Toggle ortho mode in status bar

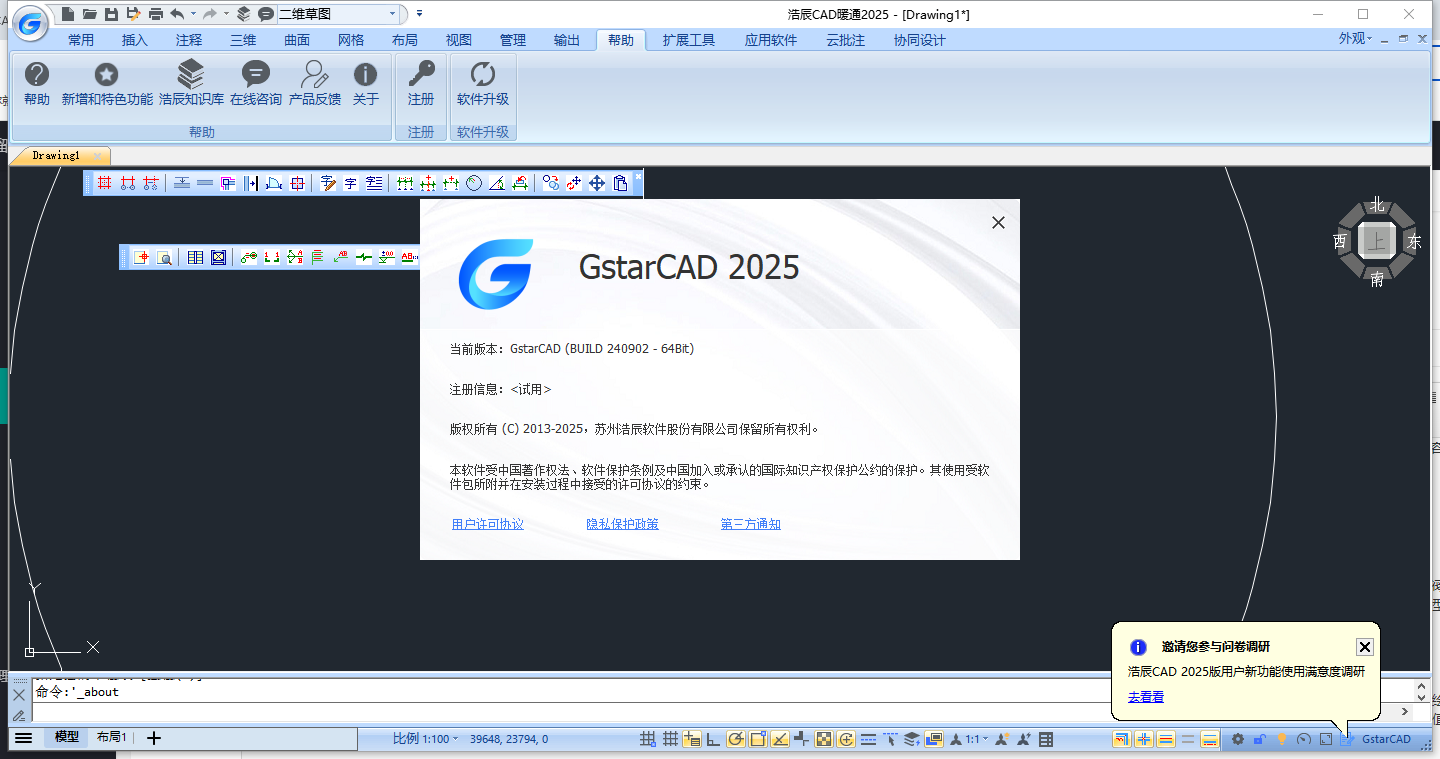tap(713, 739)
